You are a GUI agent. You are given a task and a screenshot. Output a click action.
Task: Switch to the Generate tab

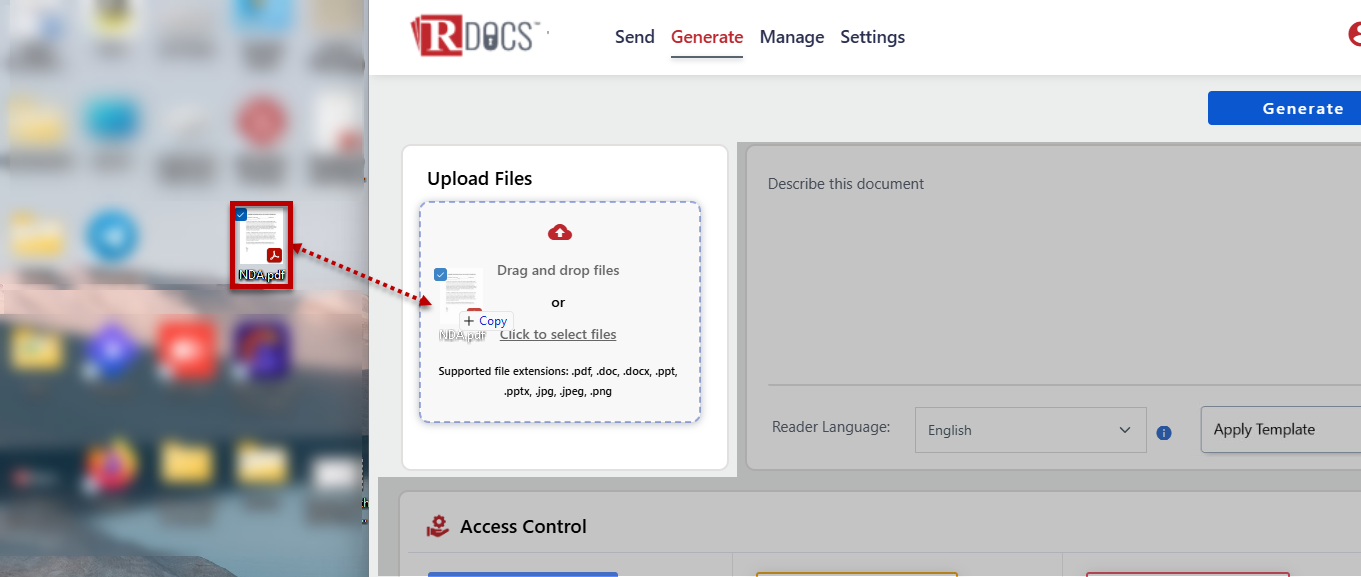pos(707,37)
